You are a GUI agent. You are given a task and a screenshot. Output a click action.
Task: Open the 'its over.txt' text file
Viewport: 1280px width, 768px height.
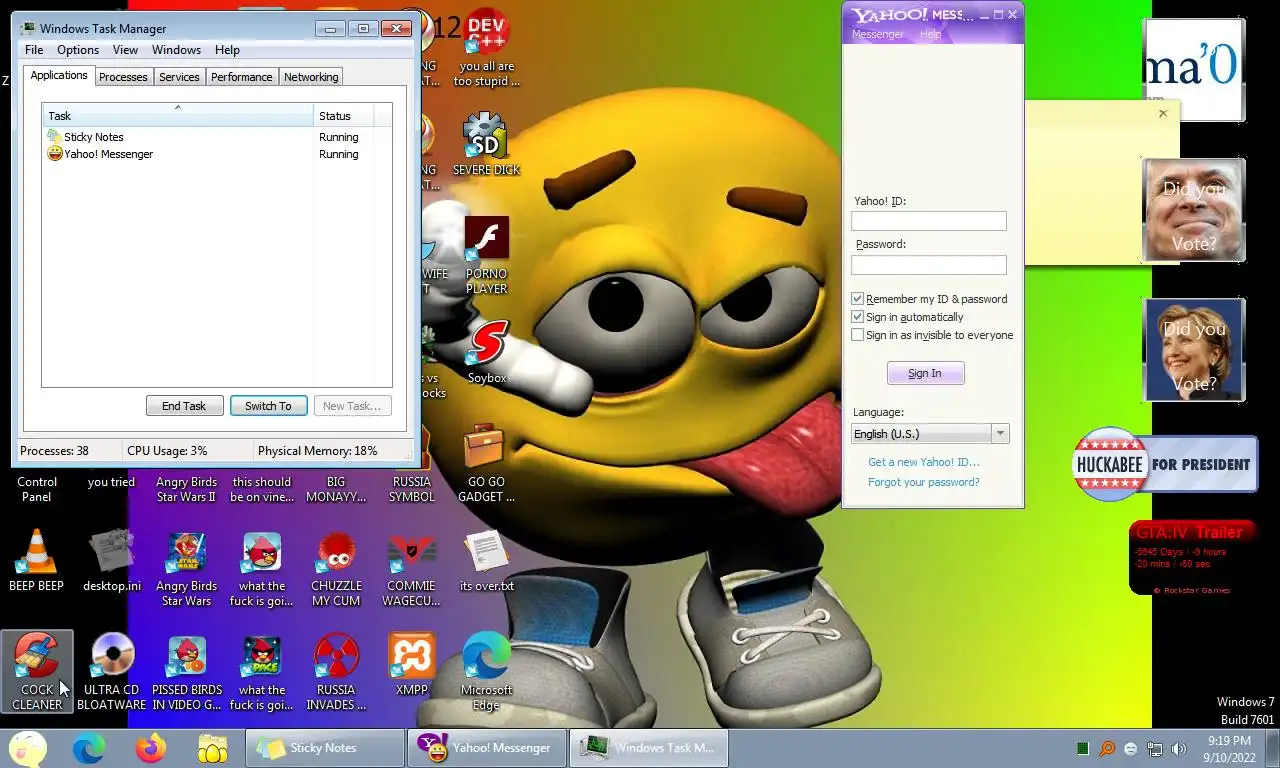486,560
